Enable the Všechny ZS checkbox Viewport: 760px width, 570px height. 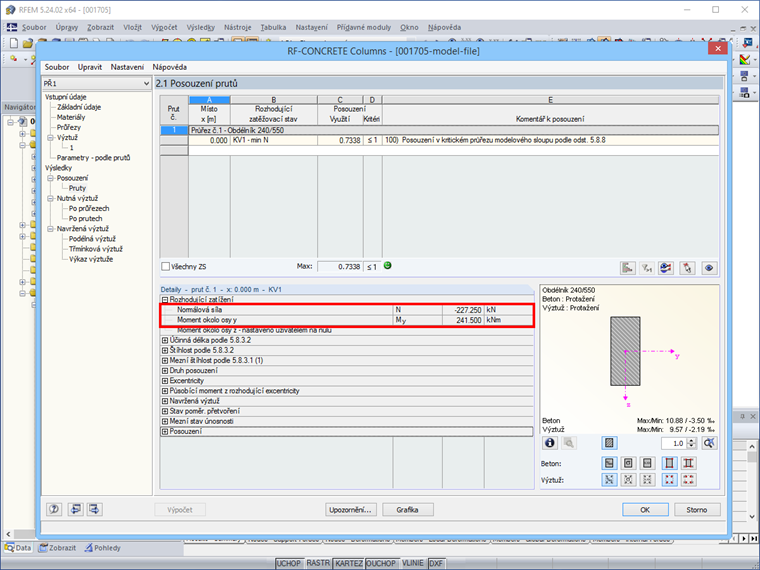pos(166,267)
